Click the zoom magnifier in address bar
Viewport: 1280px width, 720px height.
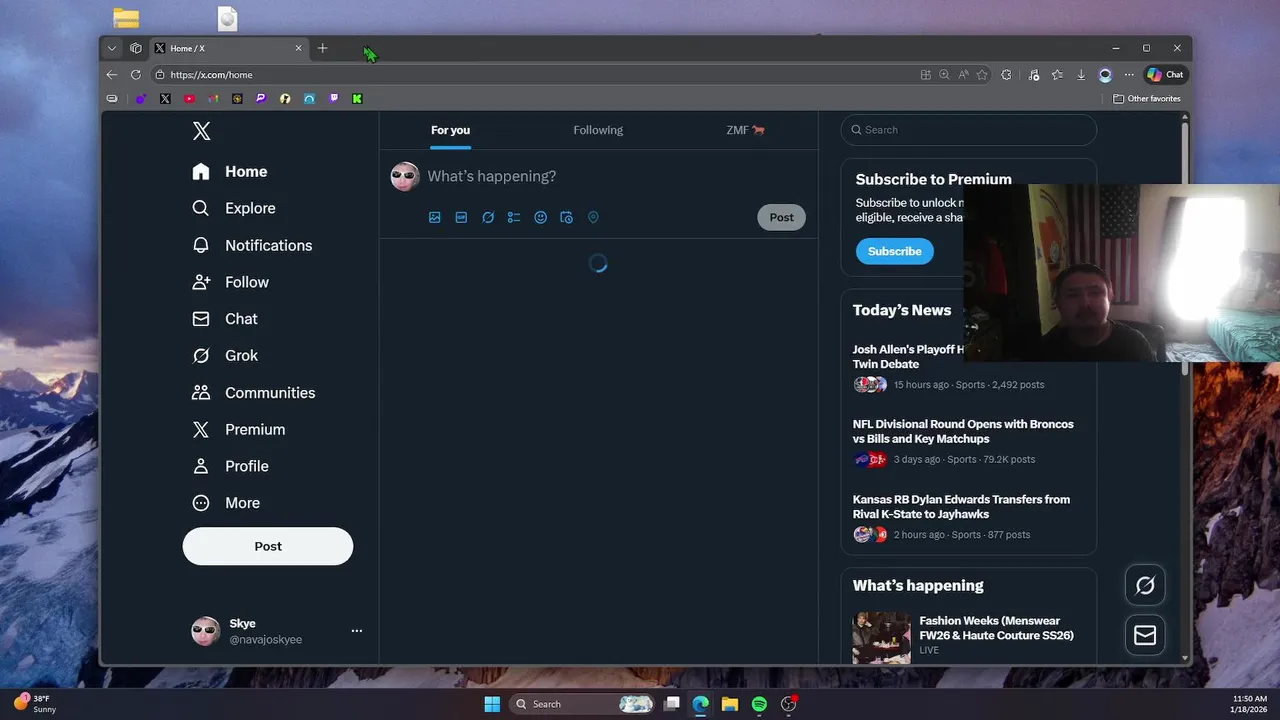[x=944, y=75]
